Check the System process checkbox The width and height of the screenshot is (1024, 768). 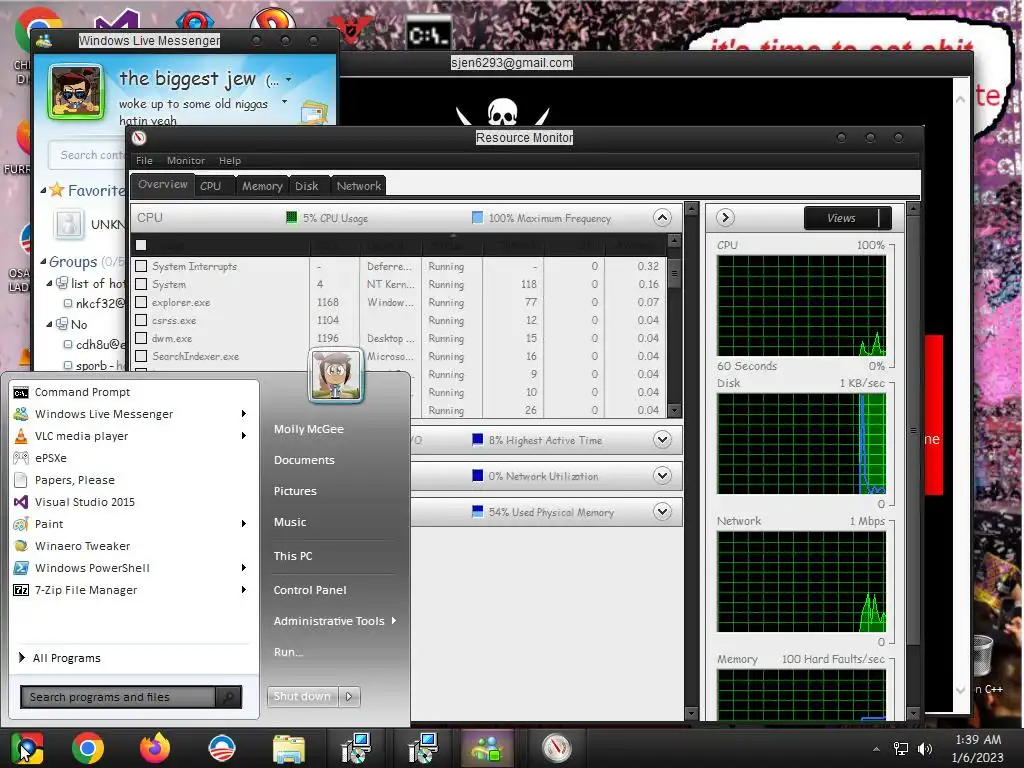click(141, 284)
